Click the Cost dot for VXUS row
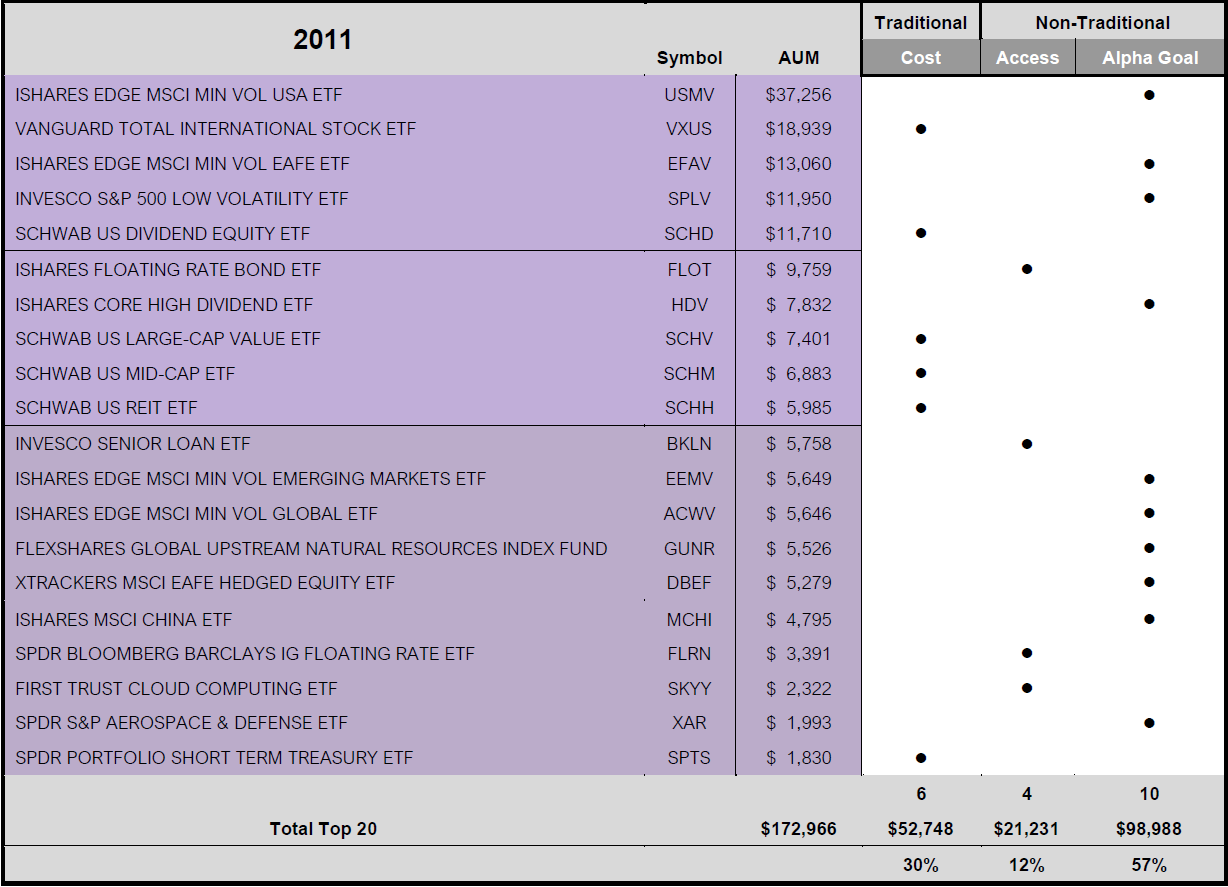This screenshot has width=1228, height=887. [x=921, y=129]
